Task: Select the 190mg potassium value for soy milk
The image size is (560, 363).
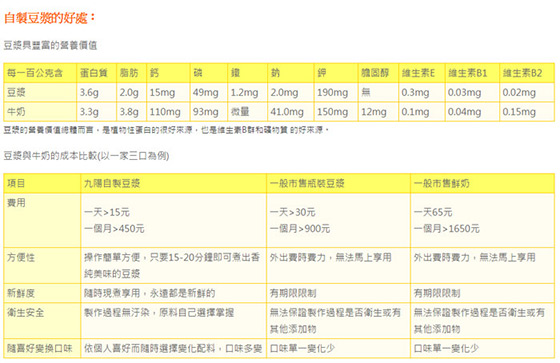Action: point(332,92)
